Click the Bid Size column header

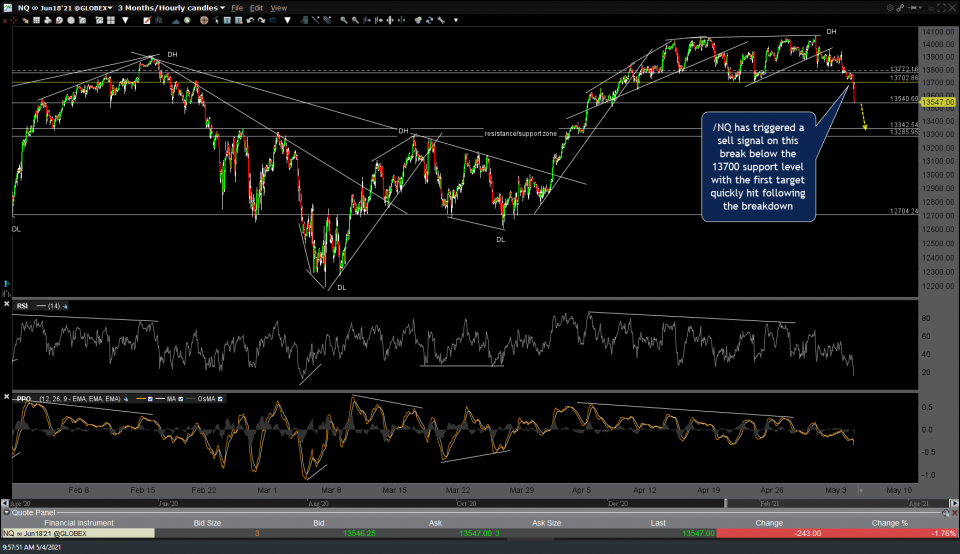click(x=207, y=523)
